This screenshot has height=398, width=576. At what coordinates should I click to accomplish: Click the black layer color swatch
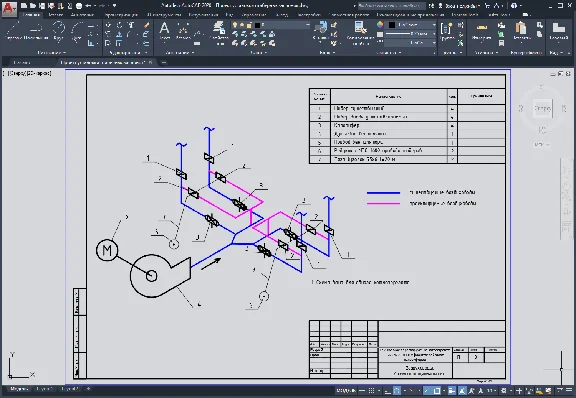(258, 25)
